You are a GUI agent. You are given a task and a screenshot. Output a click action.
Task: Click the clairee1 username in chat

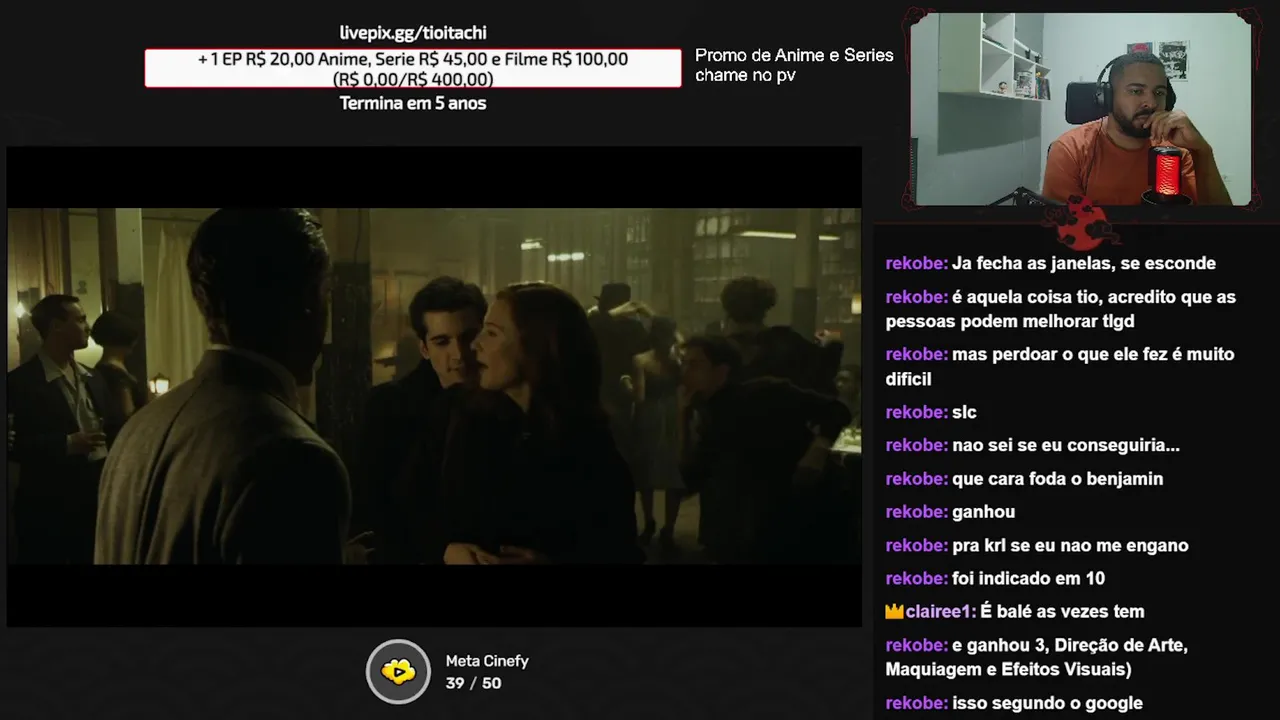[940, 612]
